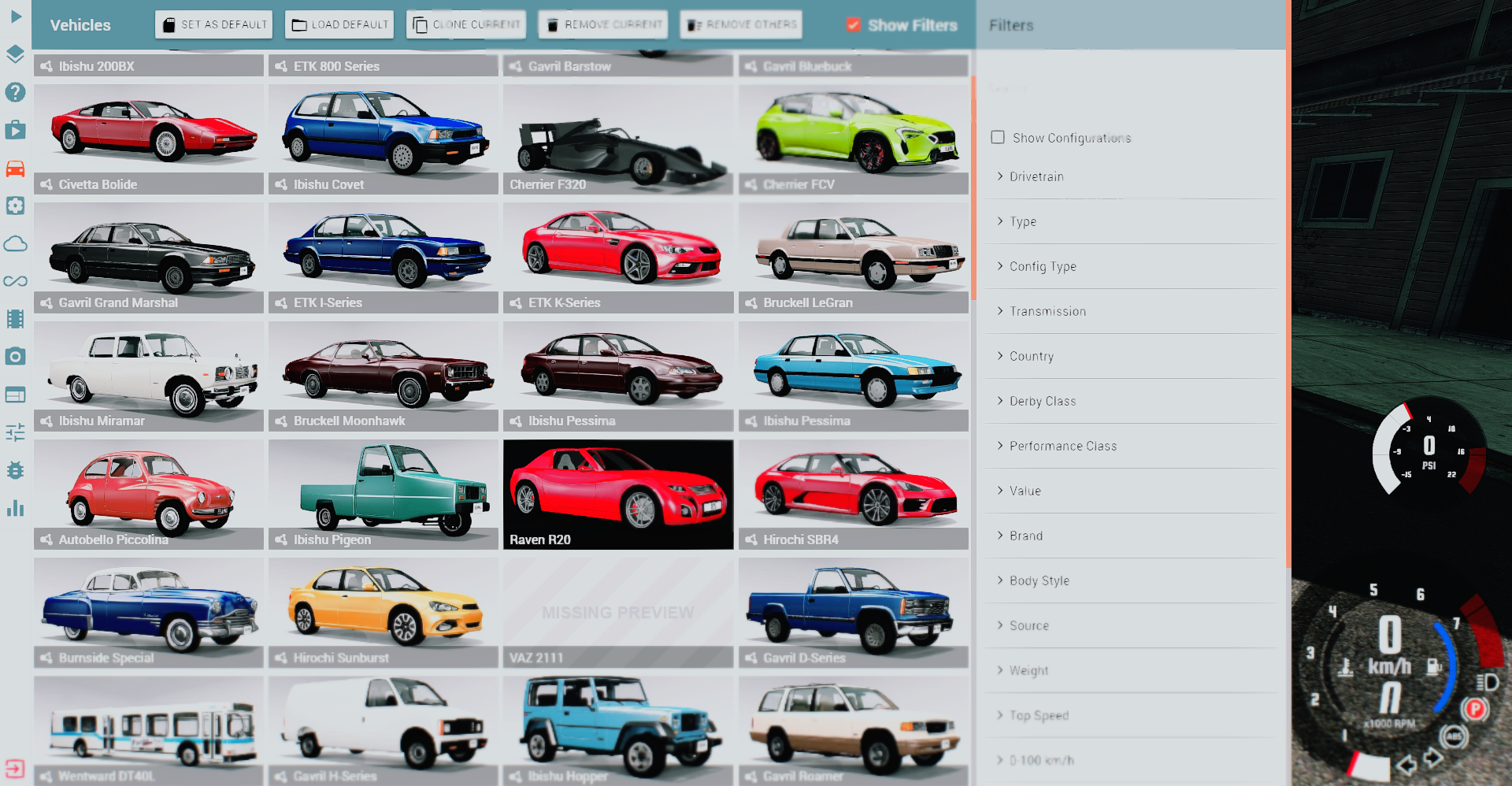This screenshot has height=786, width=1512.
Task: Expand the Value filter
Action: (1131, 491)
